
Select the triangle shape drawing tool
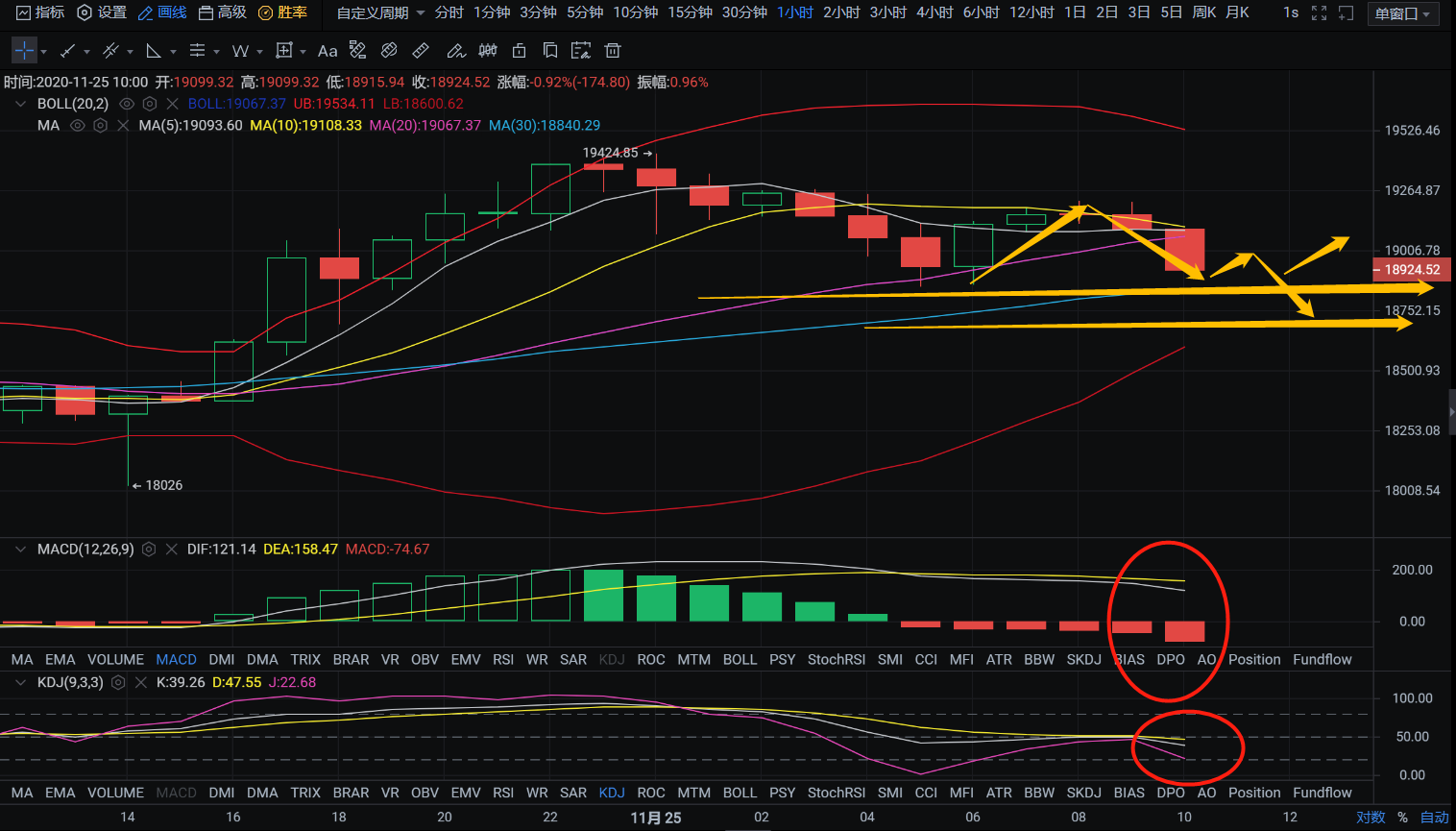(154, 50)
